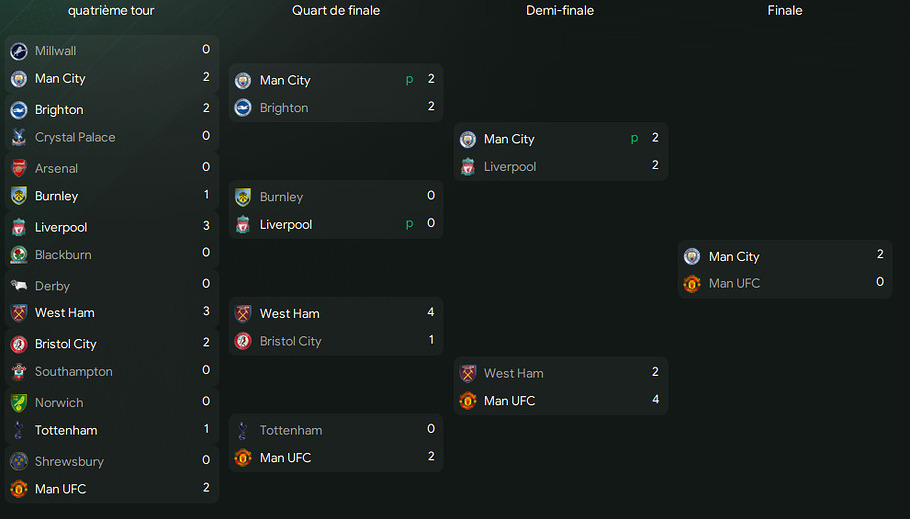Click Norwich club crest
The height and width of the screenshot is (519, 910).
[18, 403]
